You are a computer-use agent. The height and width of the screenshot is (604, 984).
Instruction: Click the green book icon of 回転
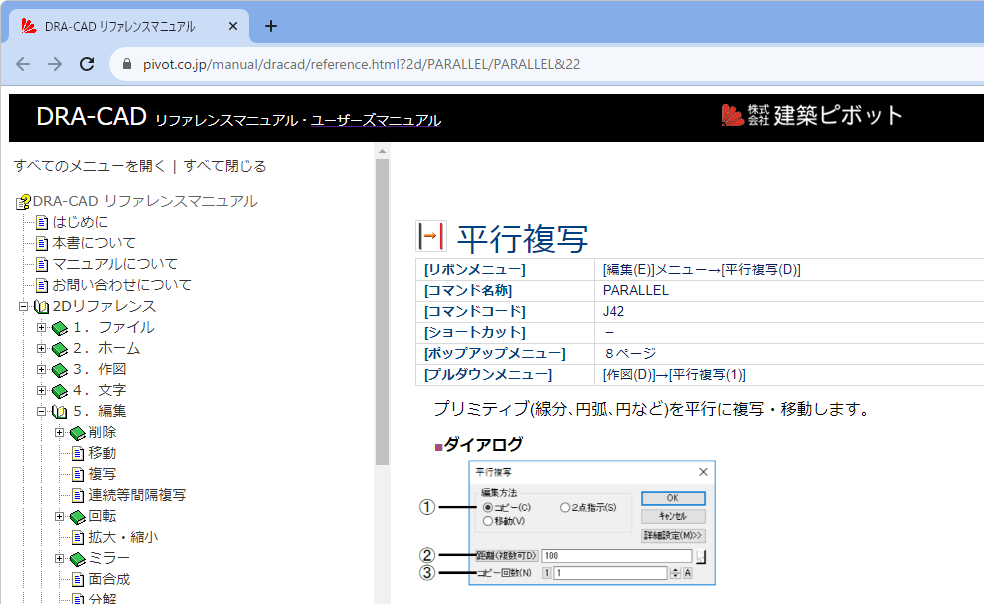[x=78, y=517]
